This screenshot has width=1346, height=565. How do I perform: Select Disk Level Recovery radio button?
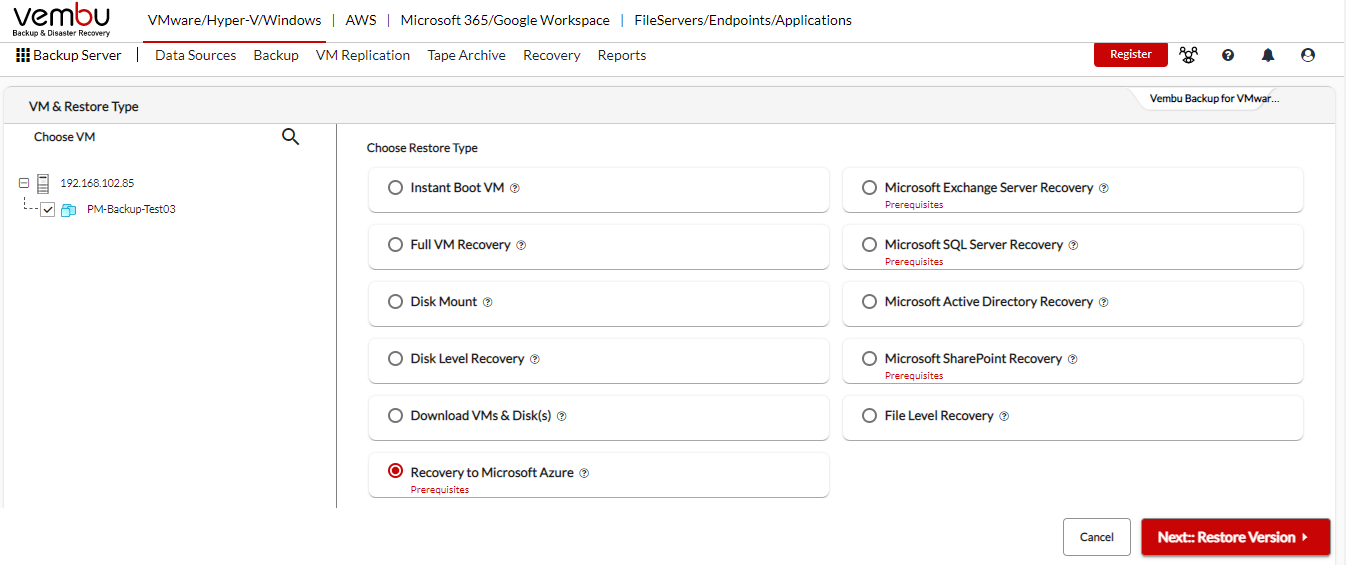(x=395, y=358)
